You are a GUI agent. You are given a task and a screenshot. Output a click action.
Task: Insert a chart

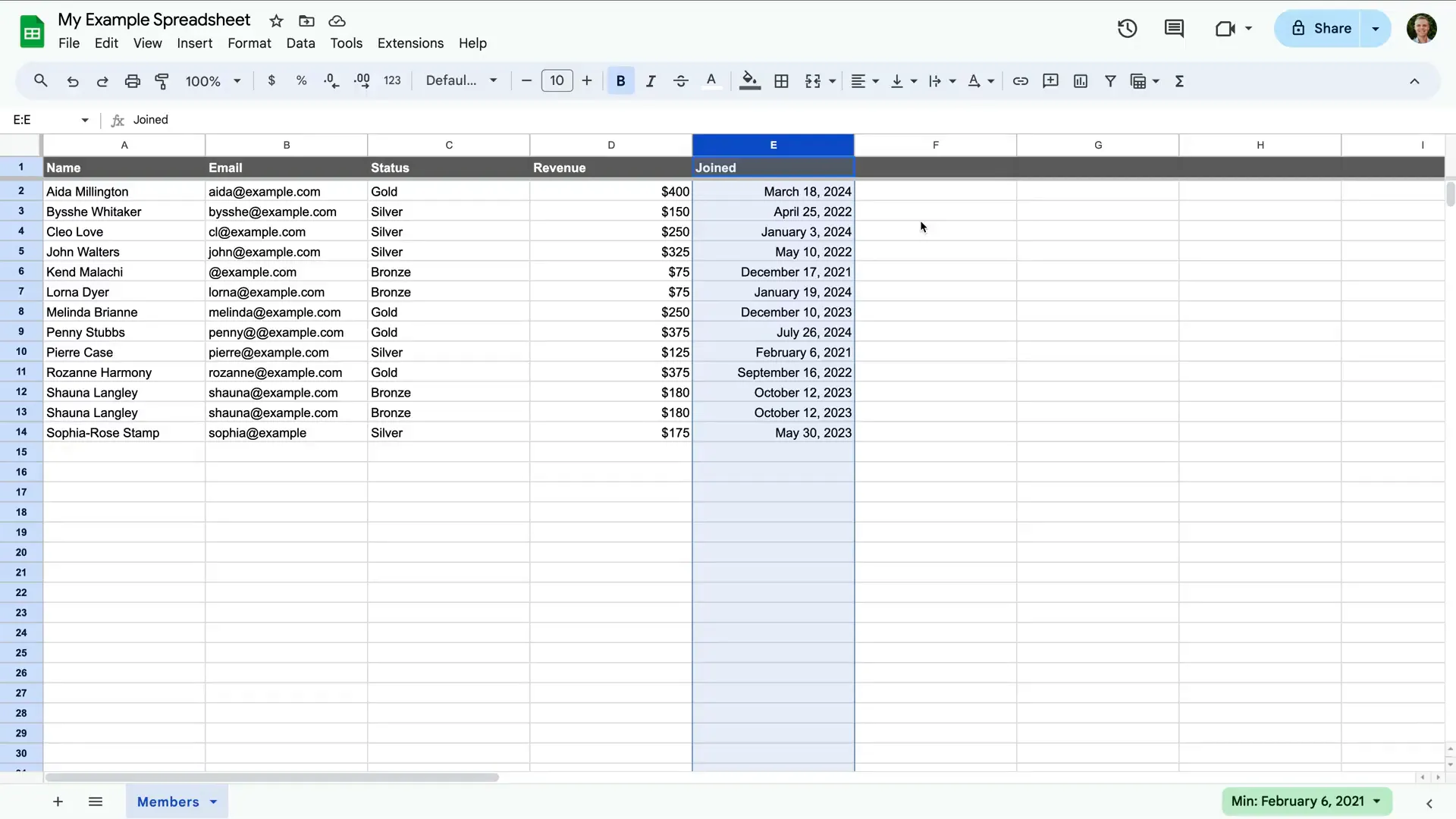[1080, 80]
